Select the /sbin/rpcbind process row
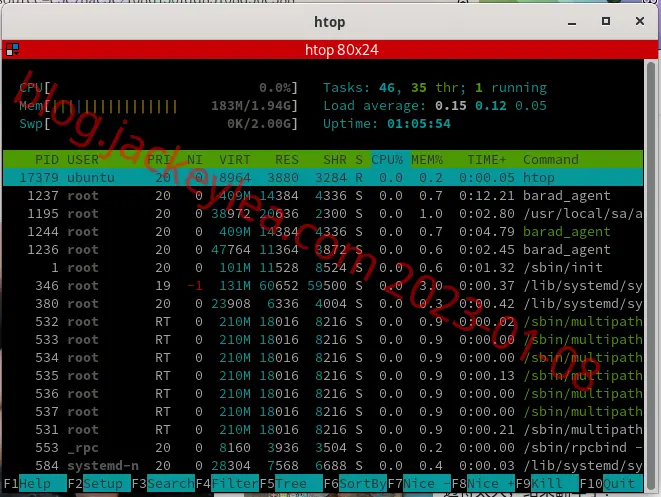 (x=323, y=448)
